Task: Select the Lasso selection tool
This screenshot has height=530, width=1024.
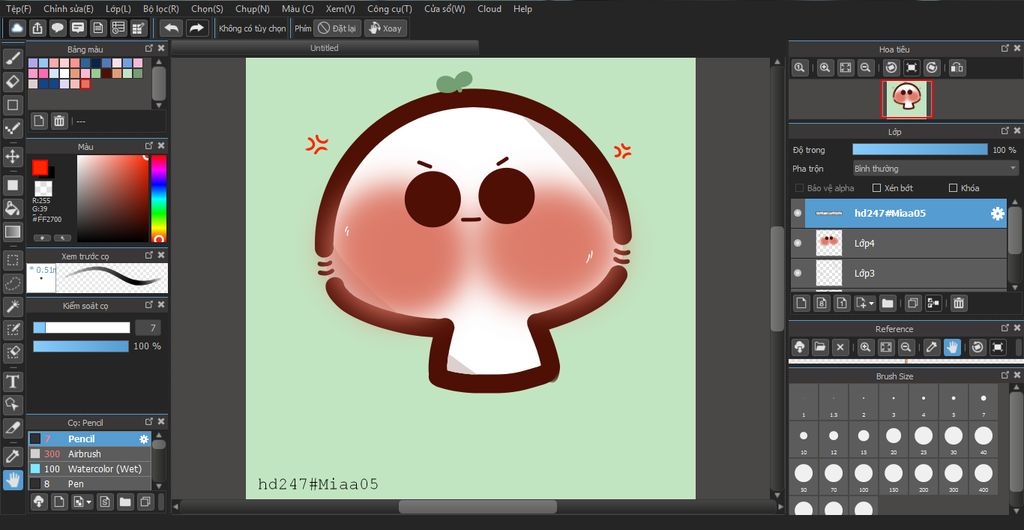Action: click(13, 283)
